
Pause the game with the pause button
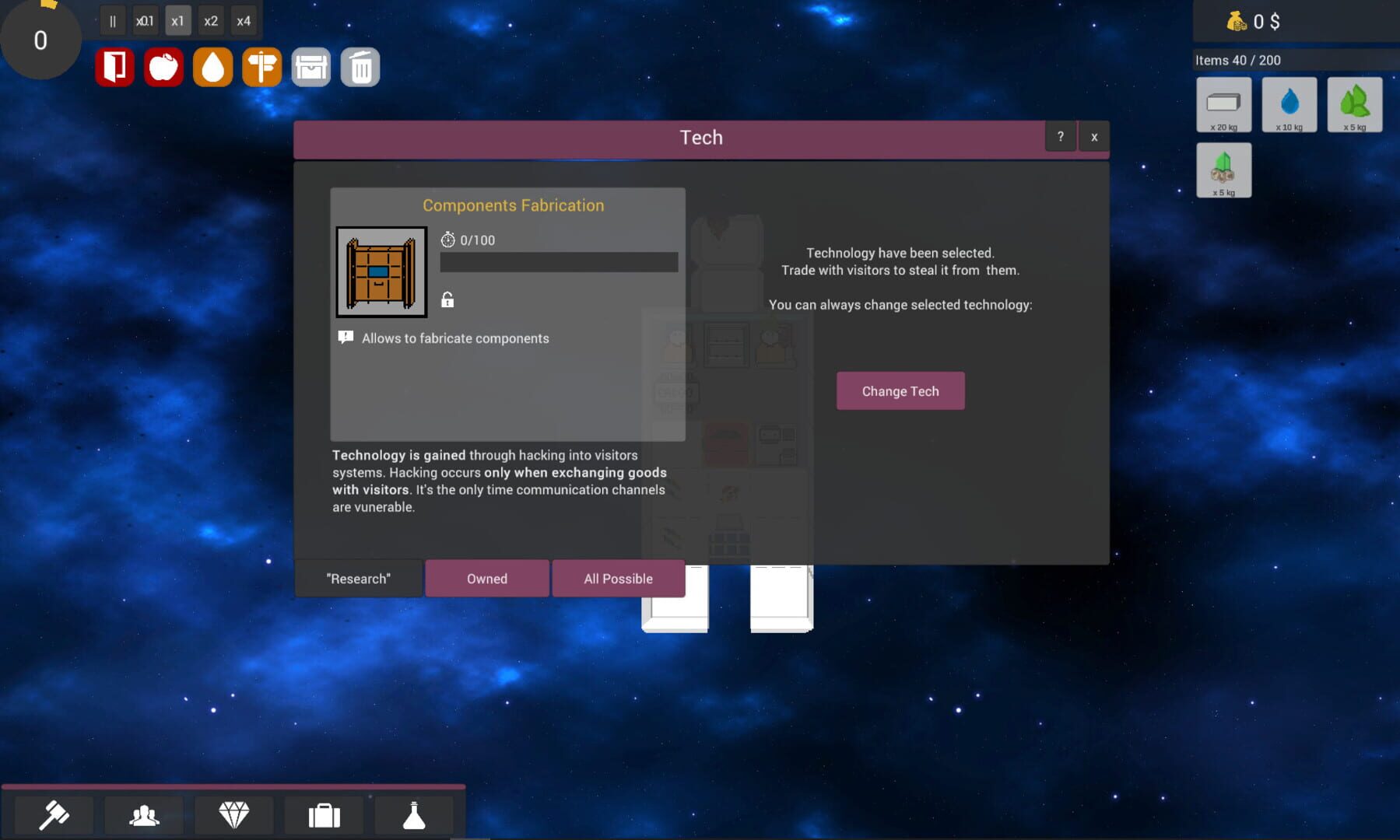point(113,20)
